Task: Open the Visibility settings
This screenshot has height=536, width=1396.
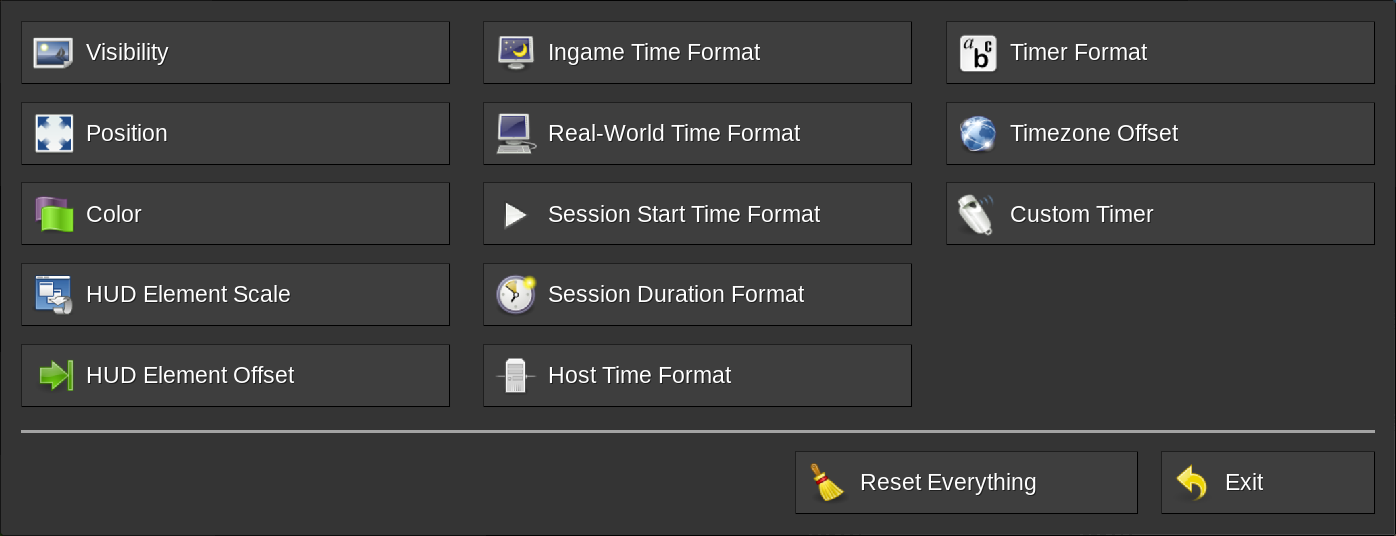Action: point(235,53)
